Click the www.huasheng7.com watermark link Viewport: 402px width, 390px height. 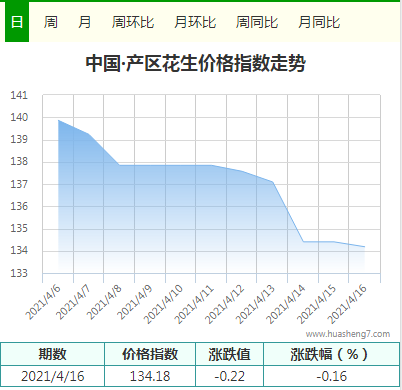(348, 334)
